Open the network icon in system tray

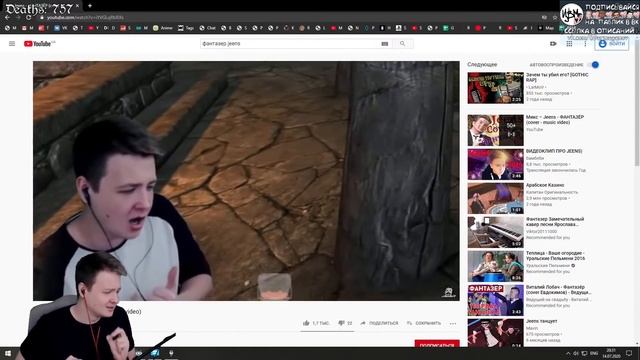click(x=584, y=353)
